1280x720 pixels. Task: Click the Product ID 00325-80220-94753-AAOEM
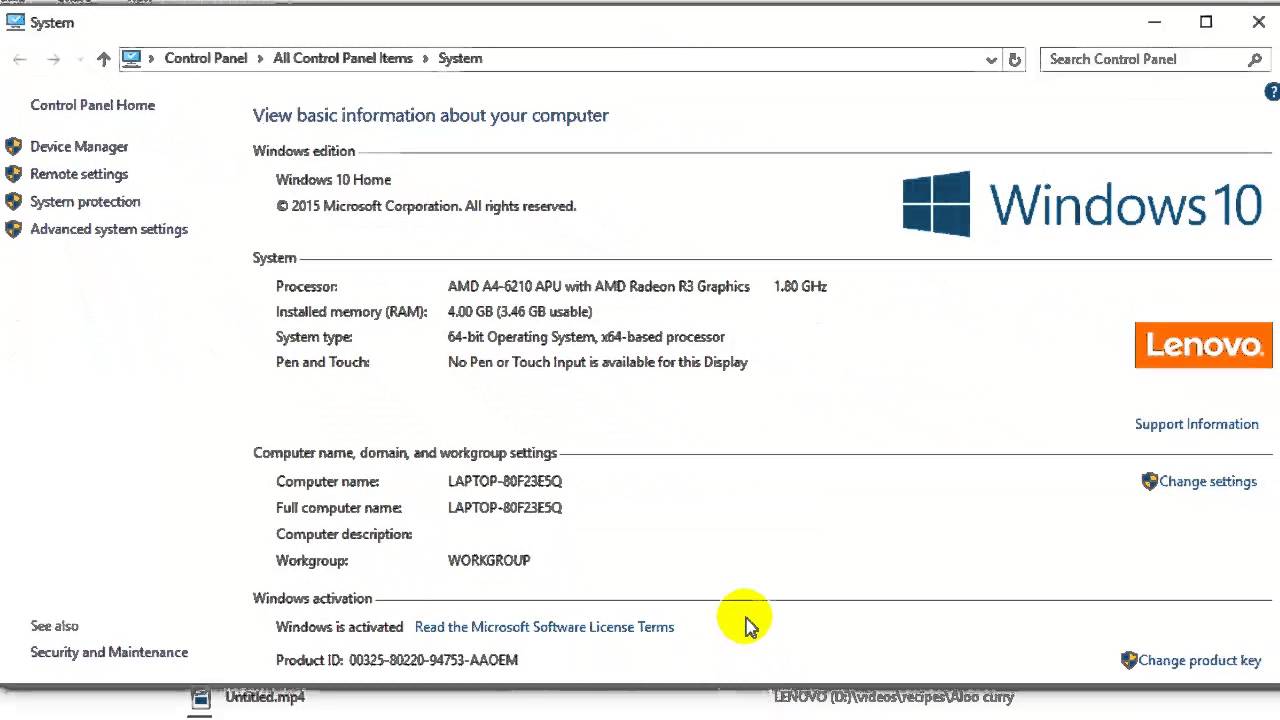pos(397,660)
